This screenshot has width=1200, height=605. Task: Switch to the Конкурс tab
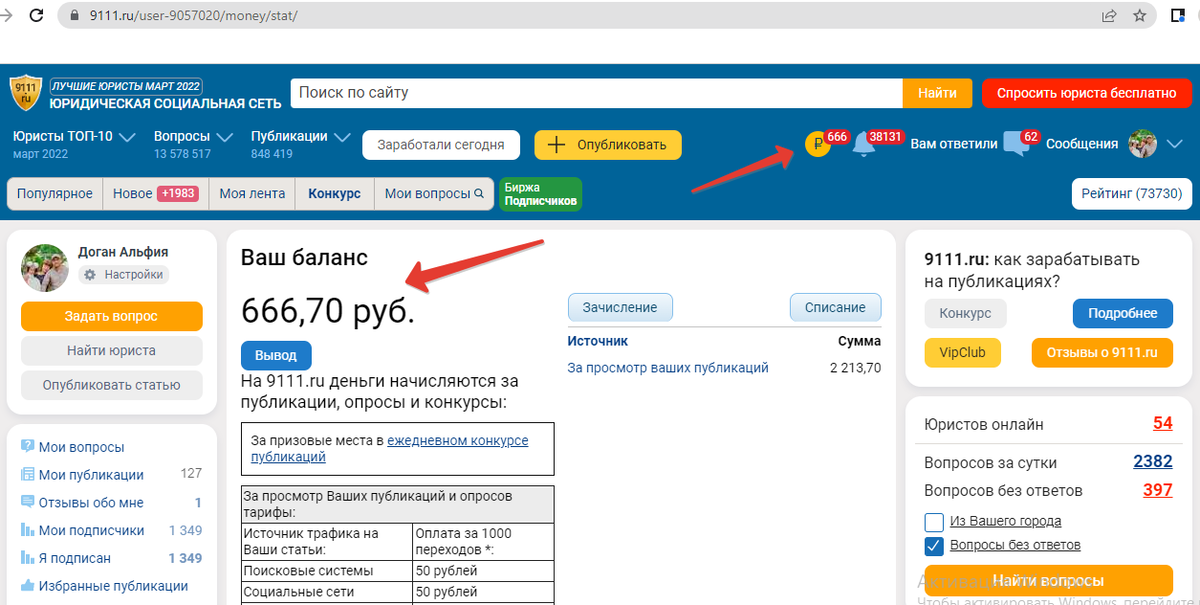pos(334,194)
